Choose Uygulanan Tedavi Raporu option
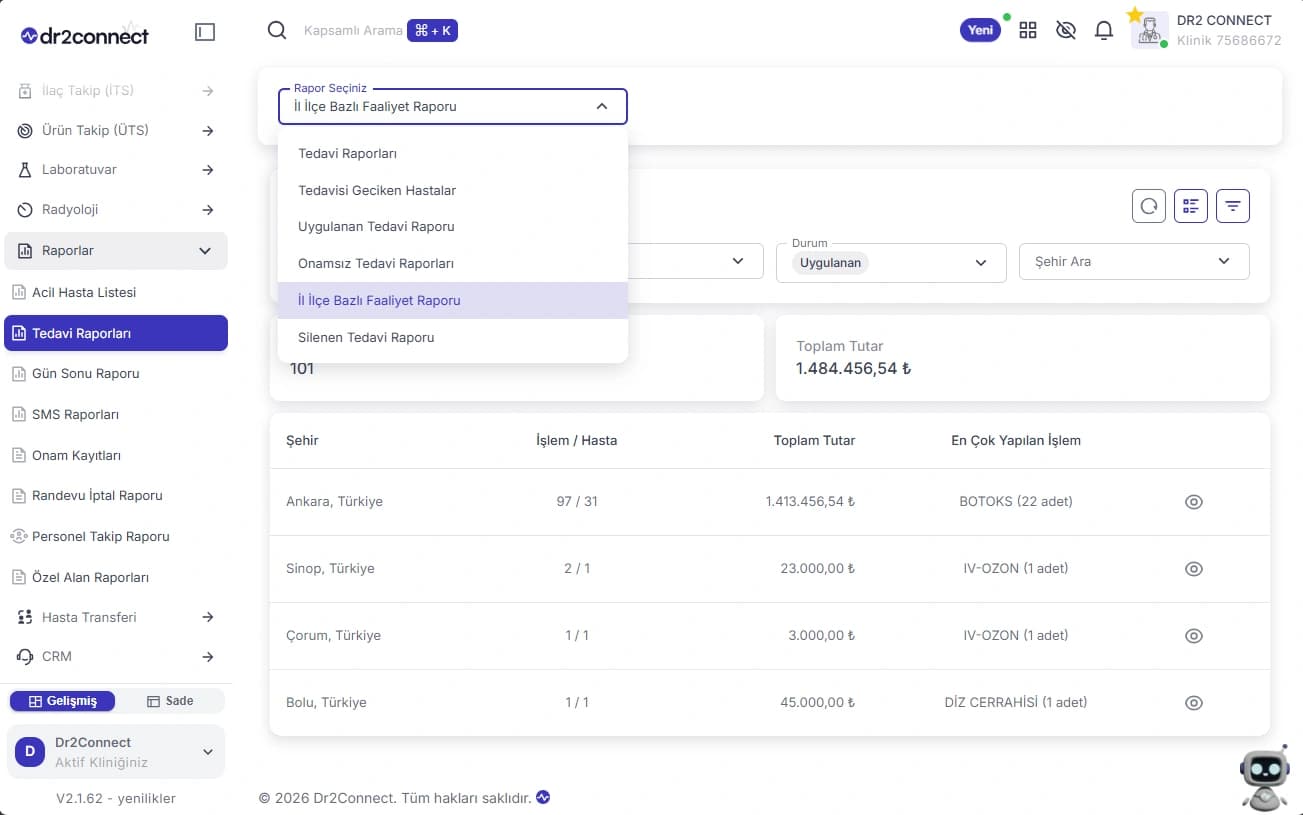The height and width of the screenshot is (815, 1303). [x=453, y=227]
